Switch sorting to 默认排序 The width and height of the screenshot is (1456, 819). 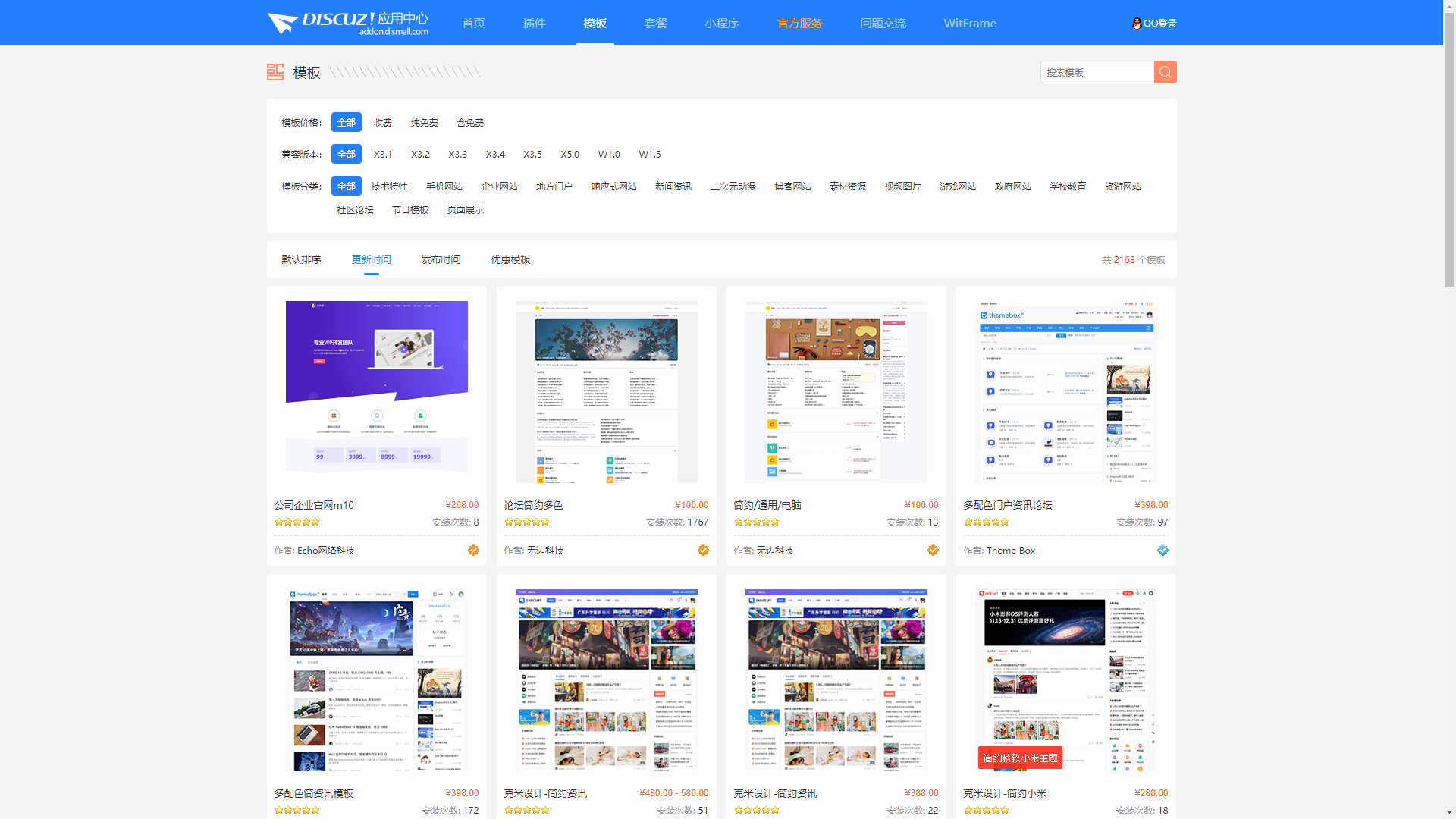tap(301, 259)
